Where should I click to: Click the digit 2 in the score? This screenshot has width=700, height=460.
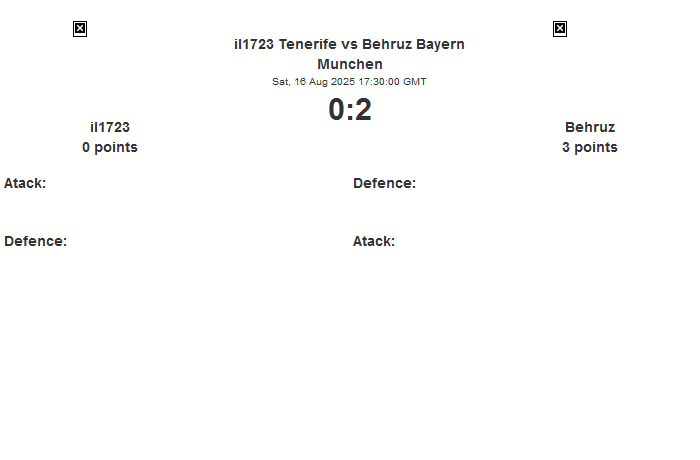click(x=362, y=109)
